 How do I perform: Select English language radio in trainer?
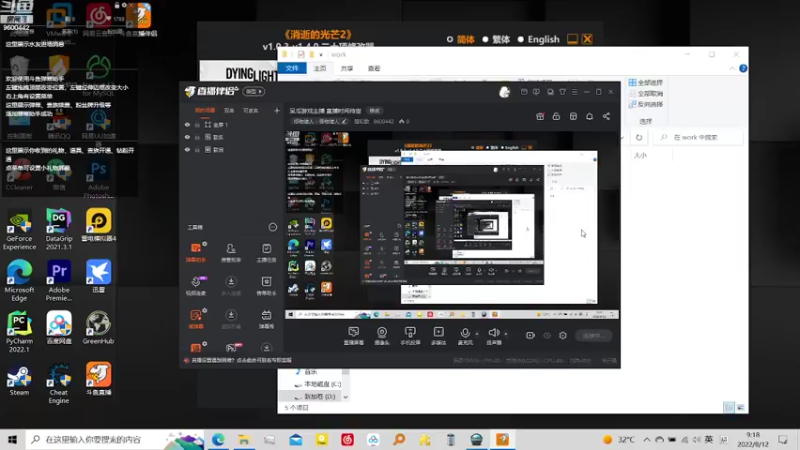coord(520,39)
